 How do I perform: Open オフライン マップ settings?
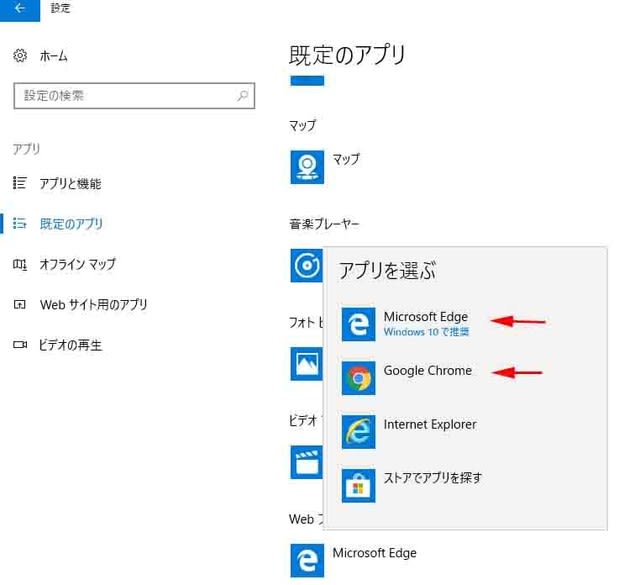(78, 264)
